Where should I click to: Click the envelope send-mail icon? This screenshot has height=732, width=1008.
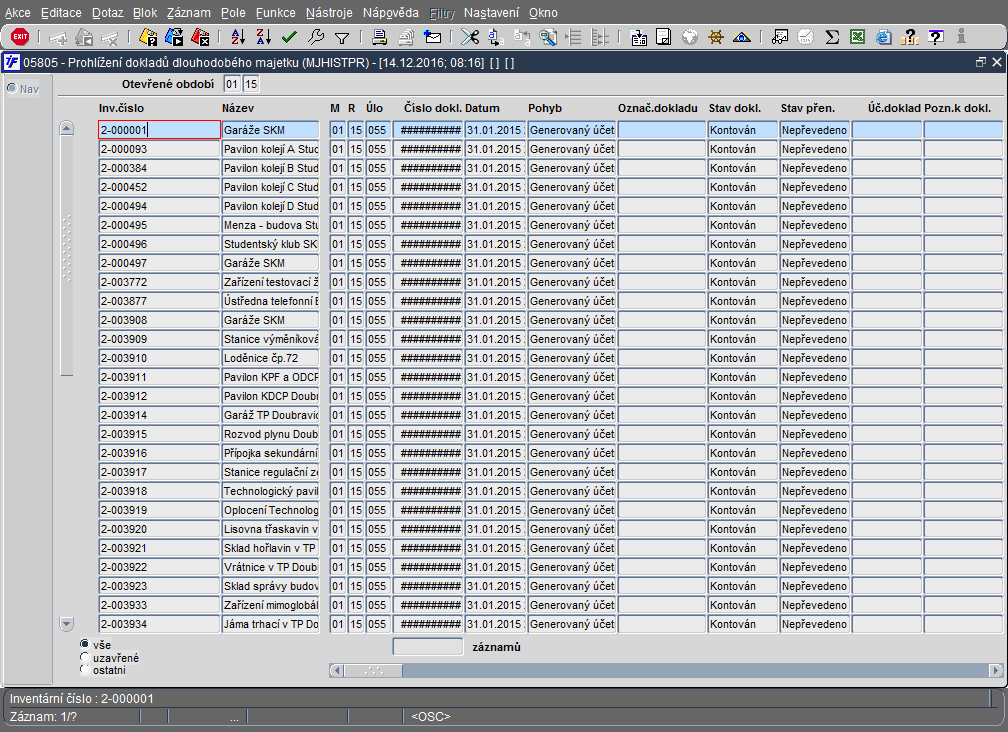(x=433, y=37)
